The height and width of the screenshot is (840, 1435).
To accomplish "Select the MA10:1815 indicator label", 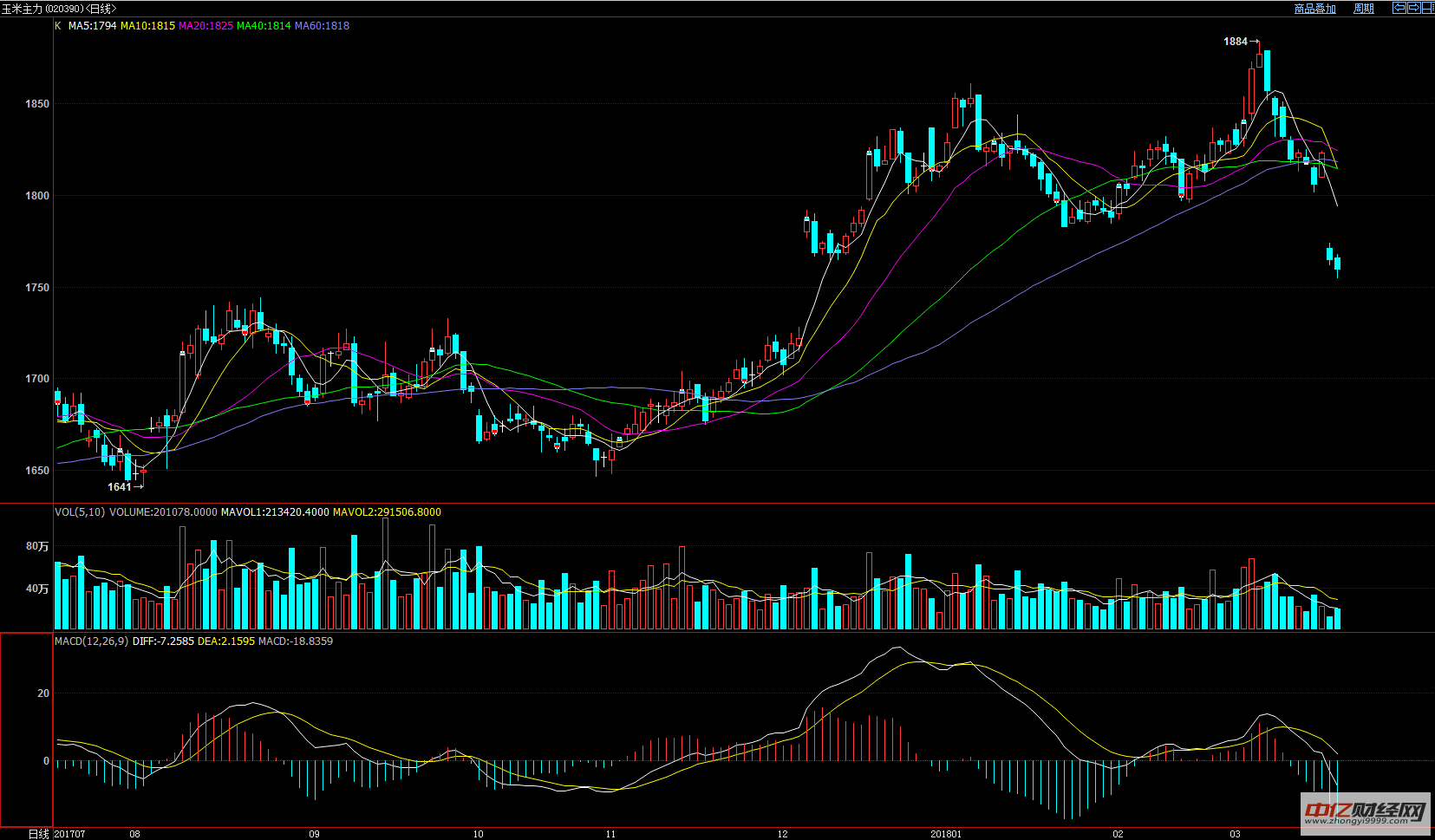I will click(x=147, y=26).
